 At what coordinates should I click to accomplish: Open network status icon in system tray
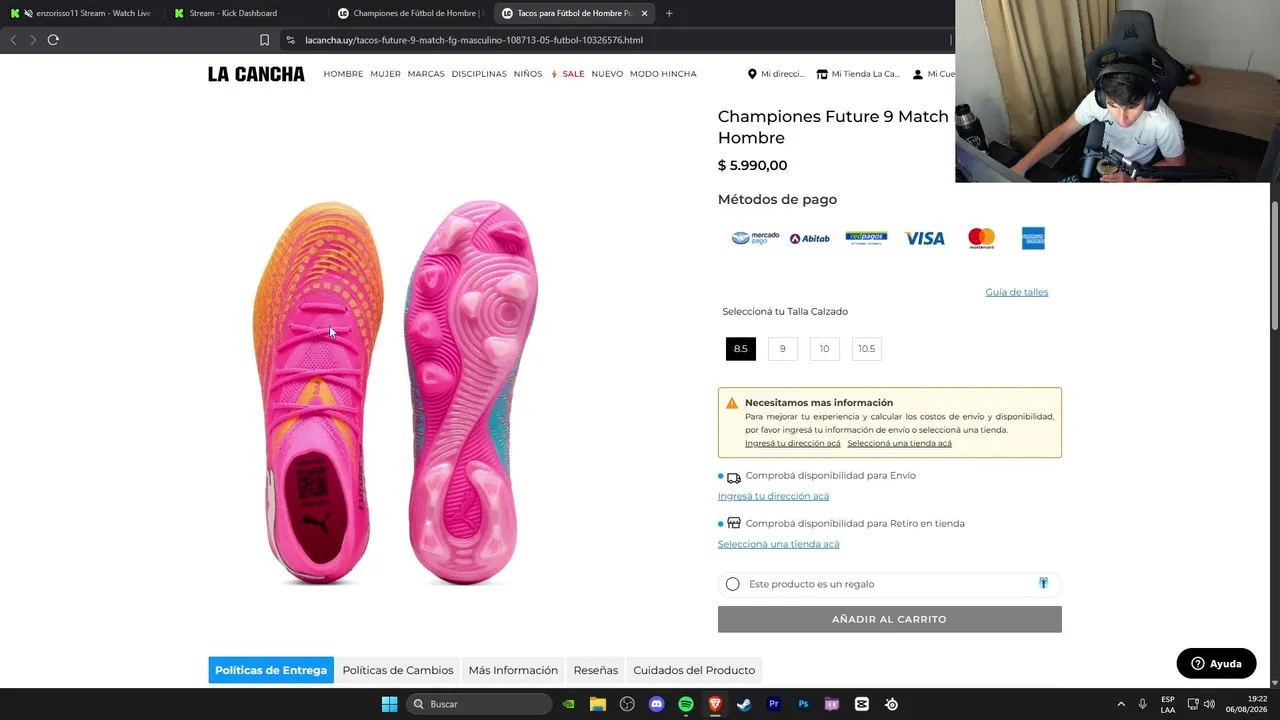pos(1193,704)
